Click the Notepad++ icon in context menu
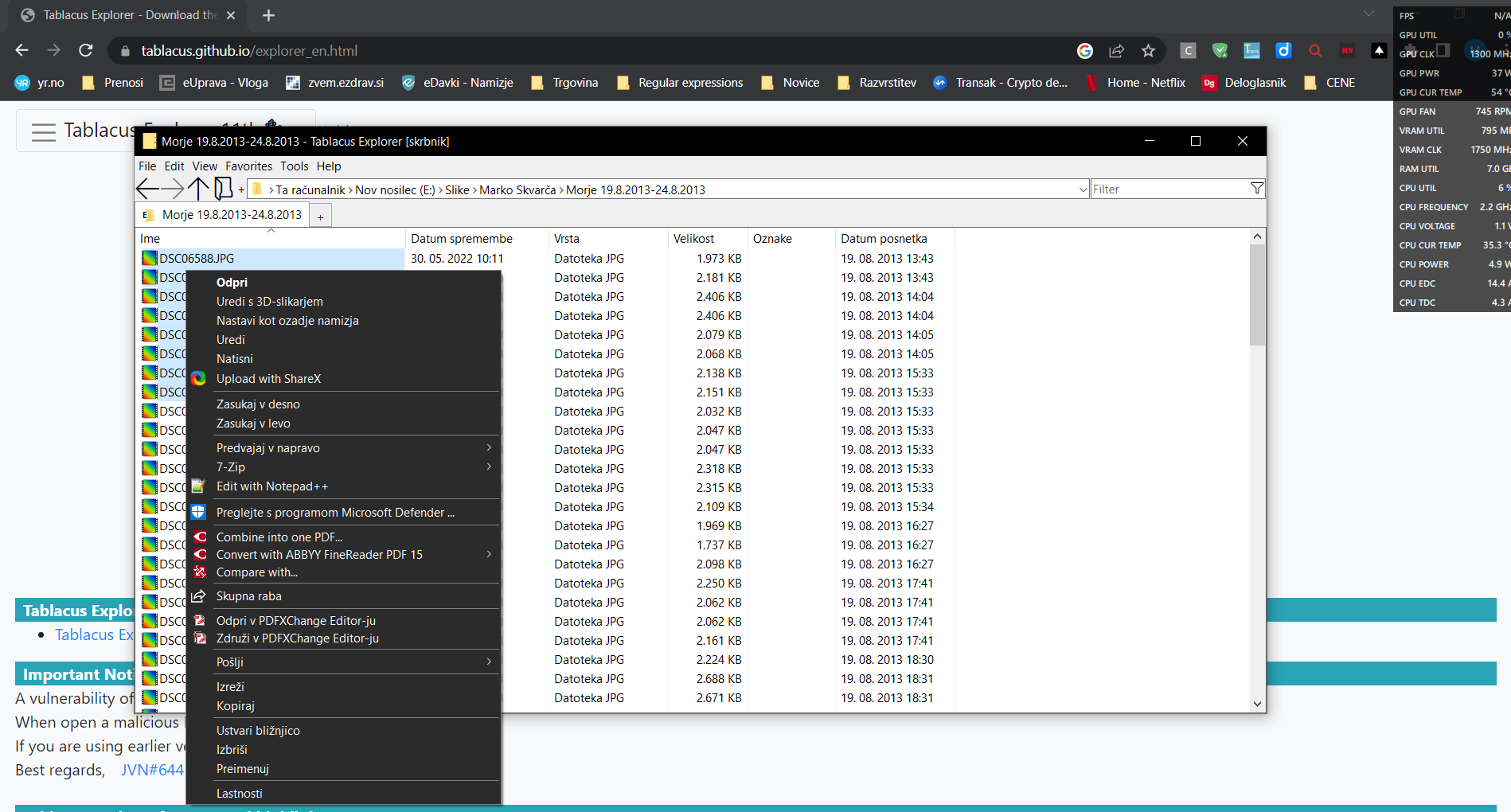The image size is (1511, 812). [199, 486]
